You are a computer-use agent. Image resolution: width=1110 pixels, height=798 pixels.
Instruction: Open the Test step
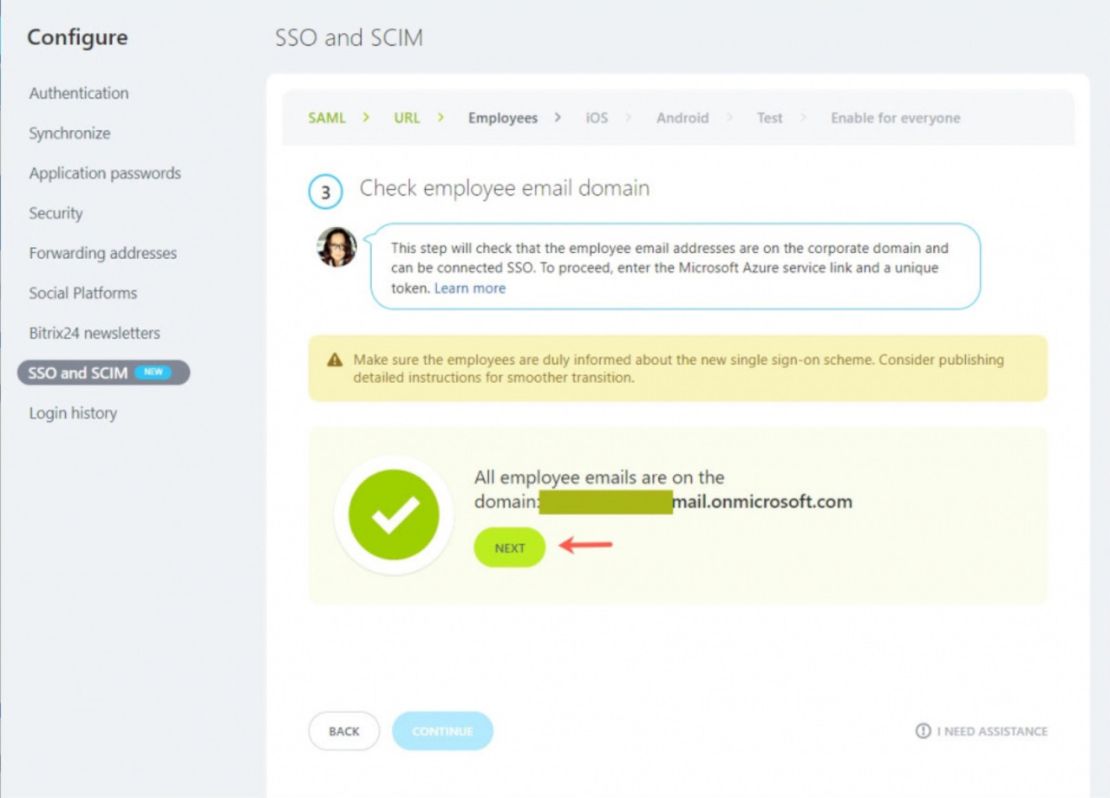769,118
